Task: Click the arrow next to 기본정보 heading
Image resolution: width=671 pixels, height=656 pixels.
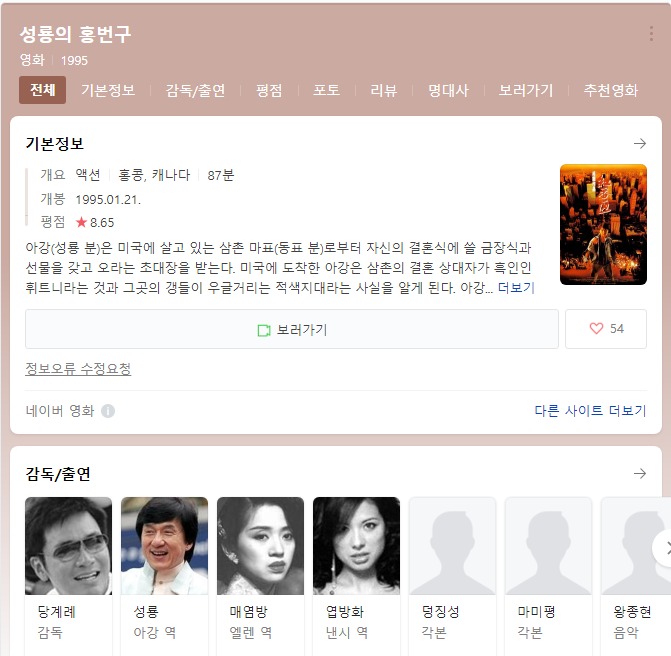Action: (x=640, y=143)
